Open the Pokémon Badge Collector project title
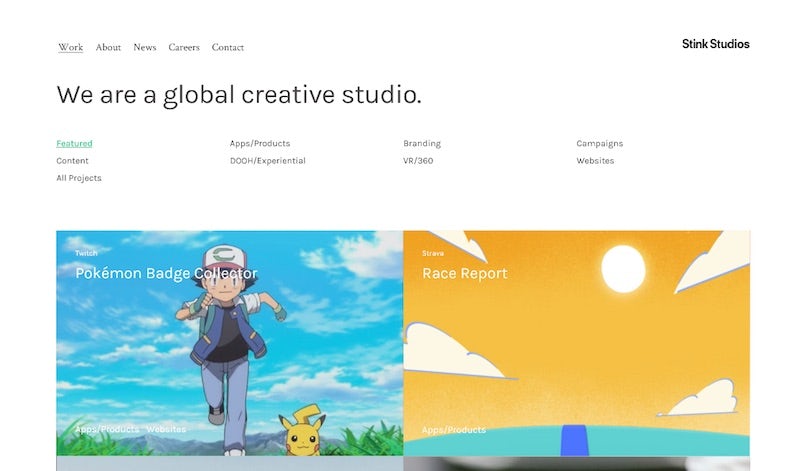This screenshot has width=800, height=471. click(x=166, y=273)
